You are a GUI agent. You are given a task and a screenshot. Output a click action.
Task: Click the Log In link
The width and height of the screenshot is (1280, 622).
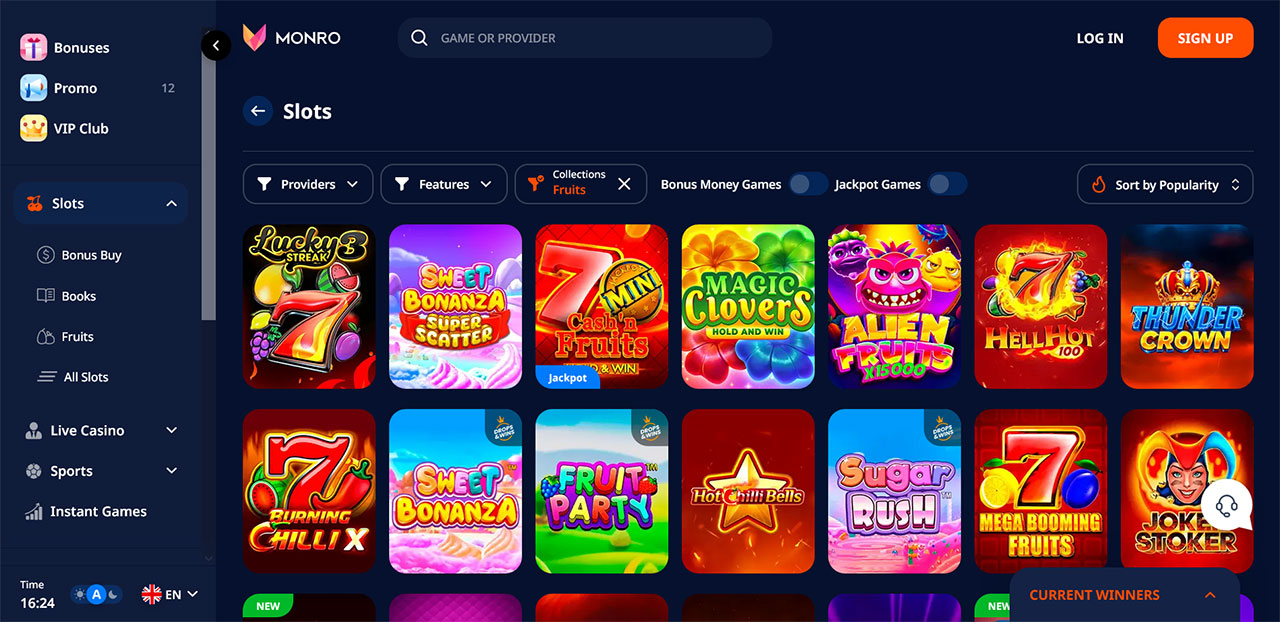click(x=1100, y=38)
